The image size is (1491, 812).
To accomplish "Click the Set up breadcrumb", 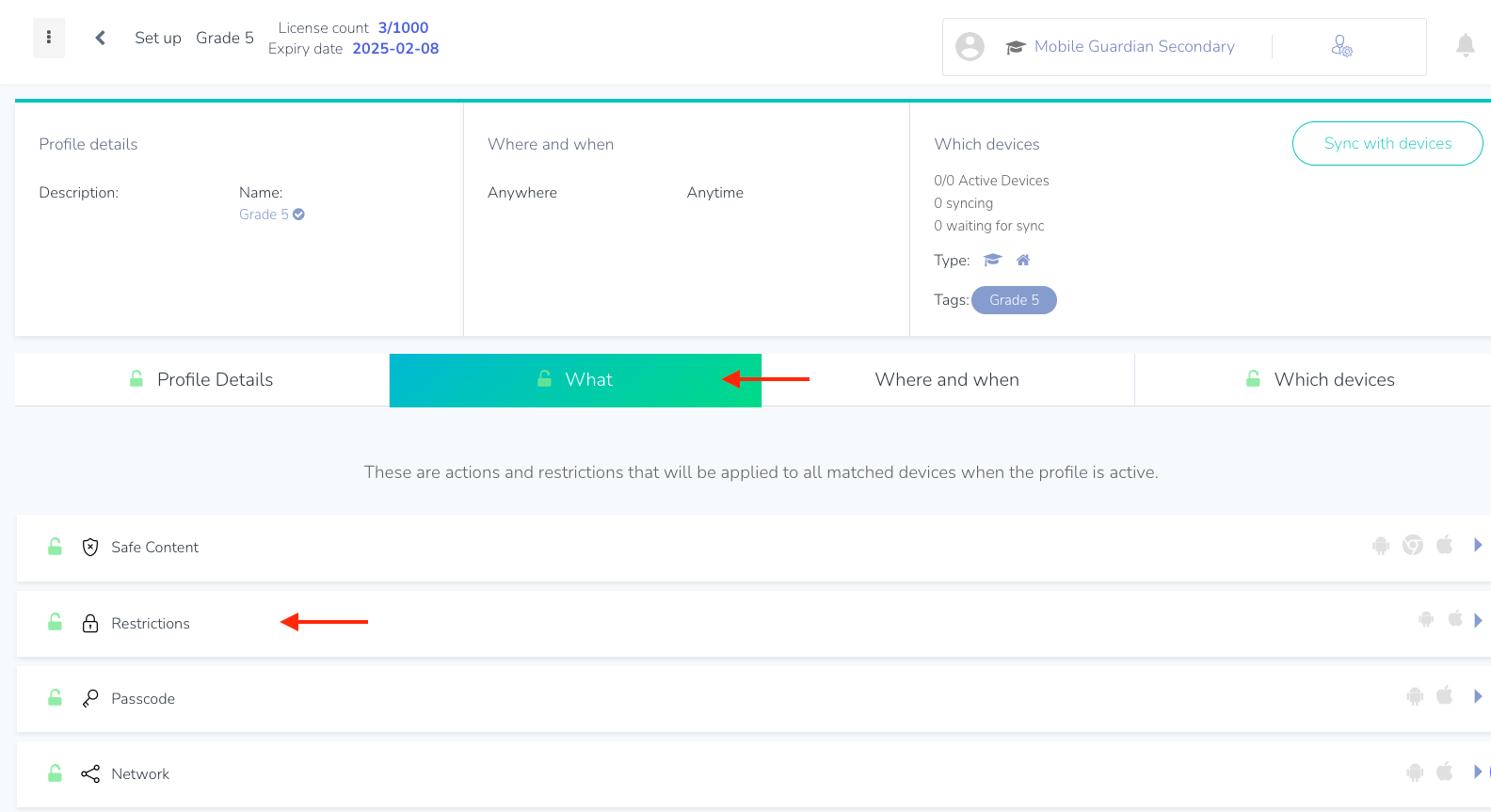I will click(x=158, y=38).
